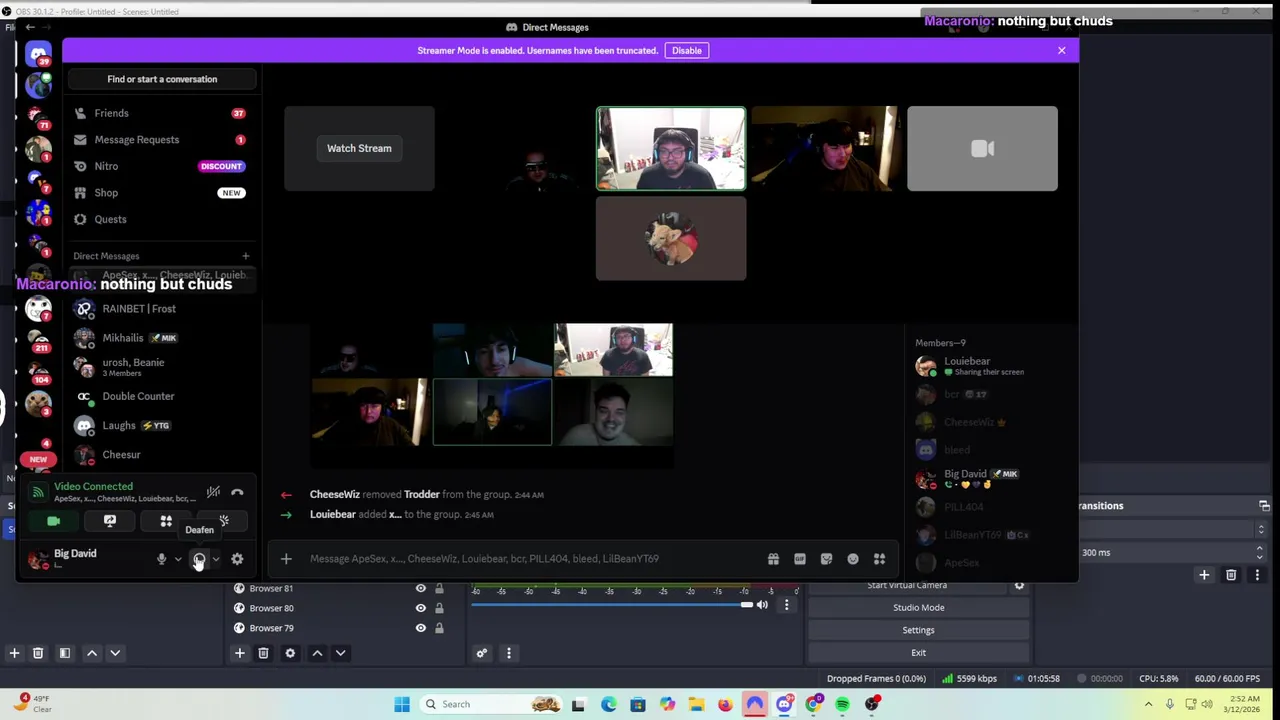The height and width of the screenshot is (720, 1280).
Task: Toggle the Deafen headphone button
Action: [x=199, y=559]
